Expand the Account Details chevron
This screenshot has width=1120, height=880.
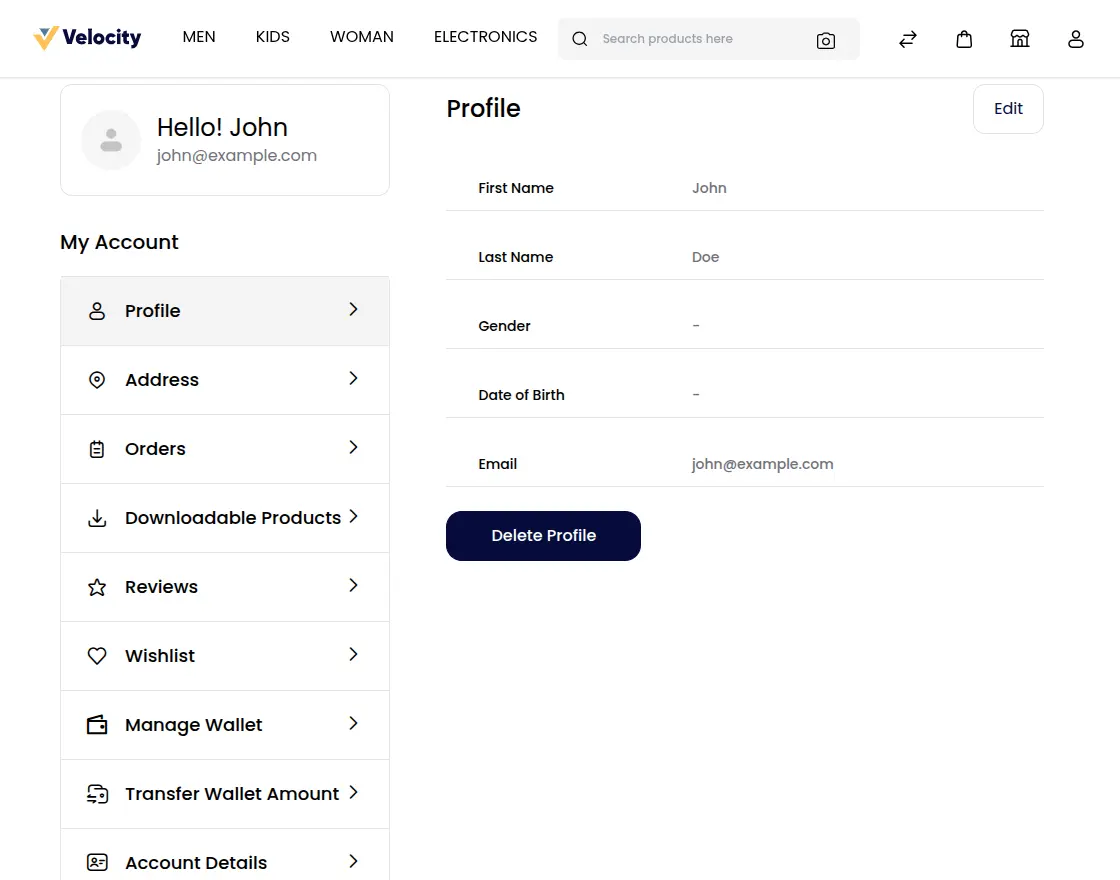(352, 861)
